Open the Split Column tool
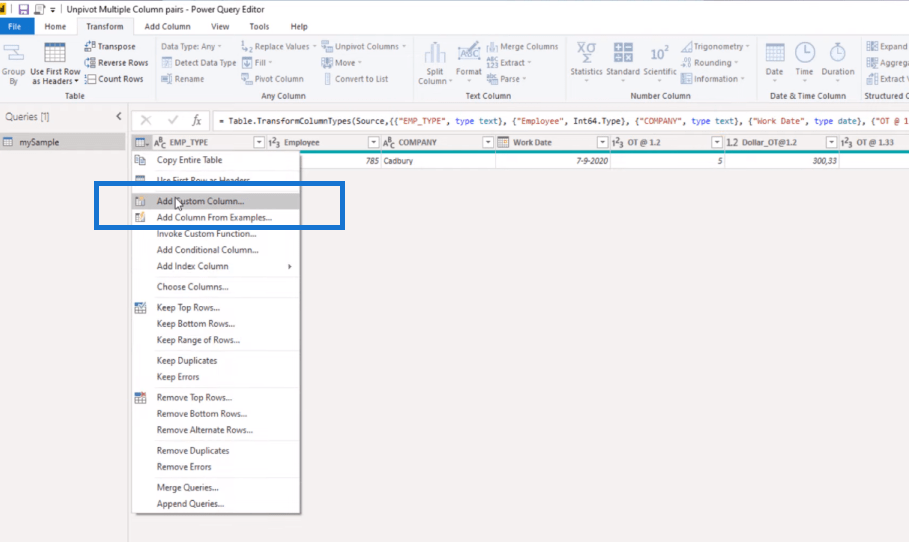 (x=434, y=63)
